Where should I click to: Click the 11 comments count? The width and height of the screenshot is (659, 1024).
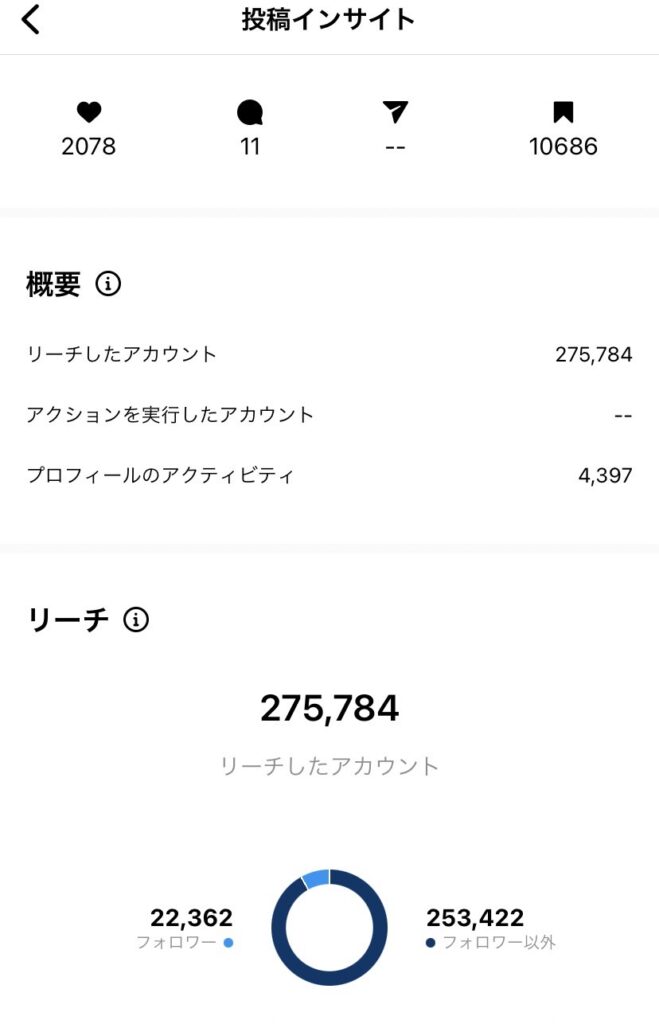point(250,147)
